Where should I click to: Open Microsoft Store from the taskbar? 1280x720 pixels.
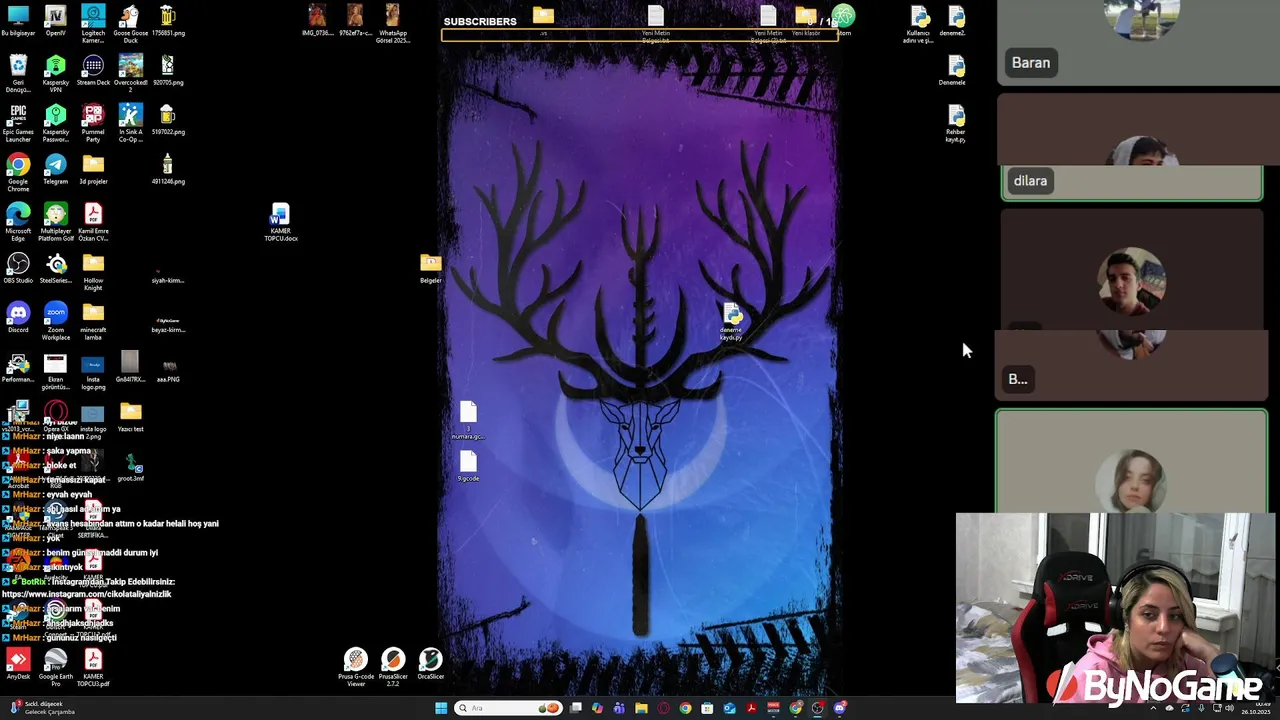tap(707, 708)
